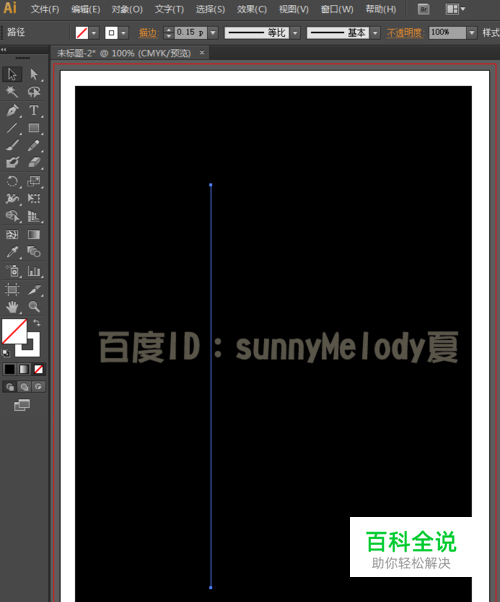Image resolution: width=500 pixels, height=602 pixels.
Task: Reset to default fill and stroke
Action: [6, 353]
